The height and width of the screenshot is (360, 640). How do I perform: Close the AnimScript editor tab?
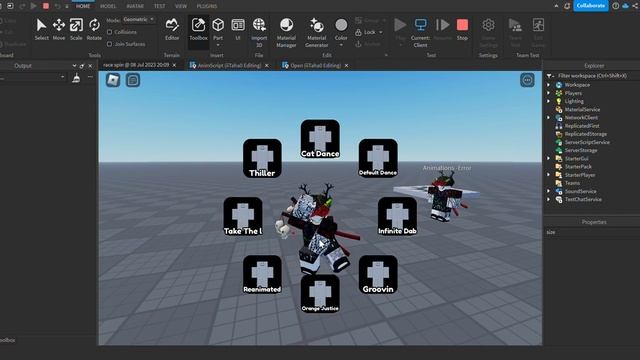click(267, 65)
